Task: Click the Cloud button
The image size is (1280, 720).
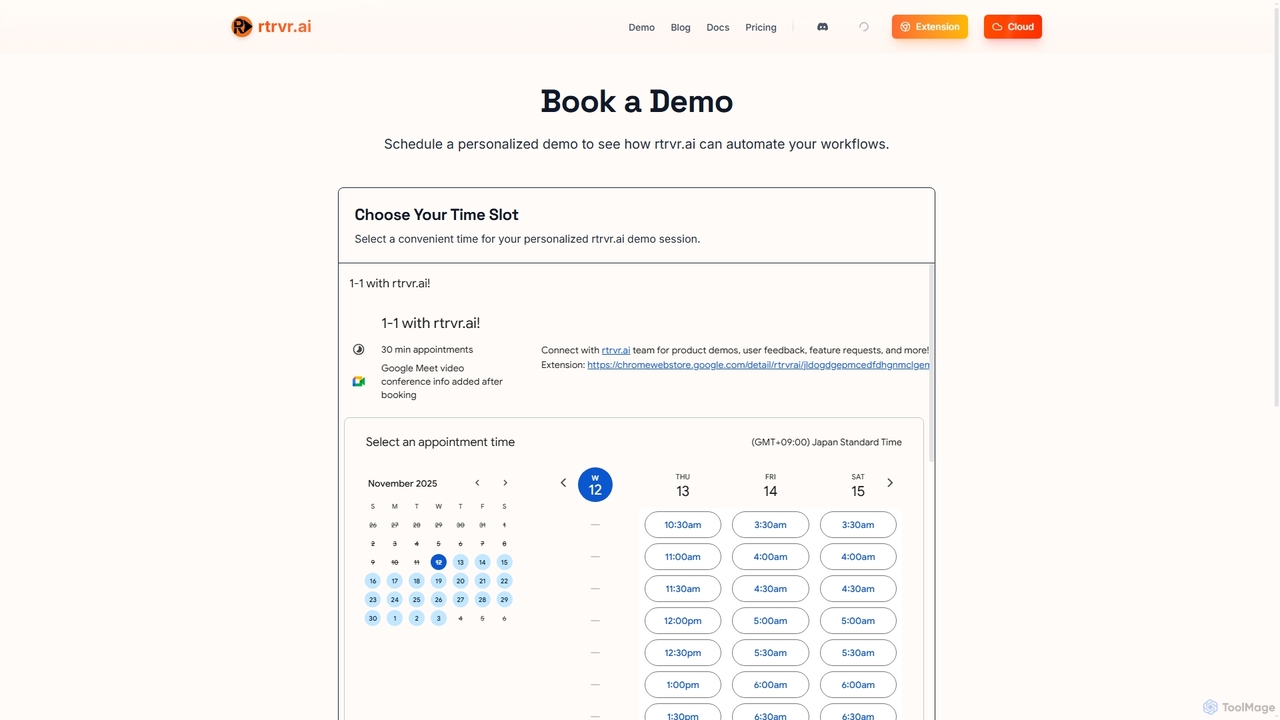Action: coord(1013,27)
